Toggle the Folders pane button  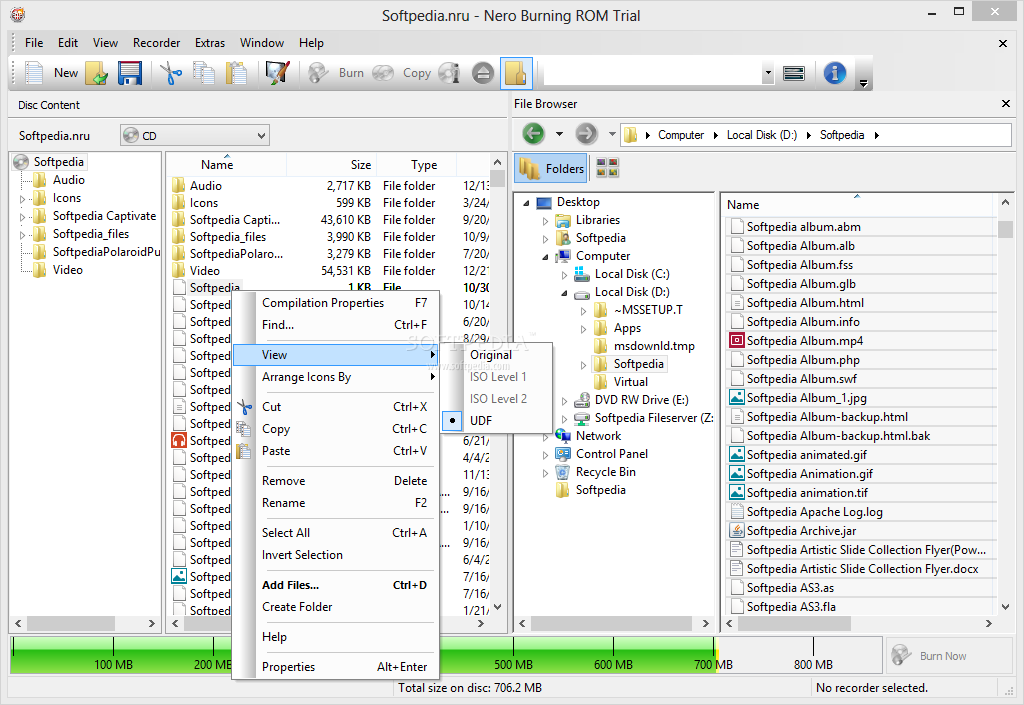click(x=552, y=168)
